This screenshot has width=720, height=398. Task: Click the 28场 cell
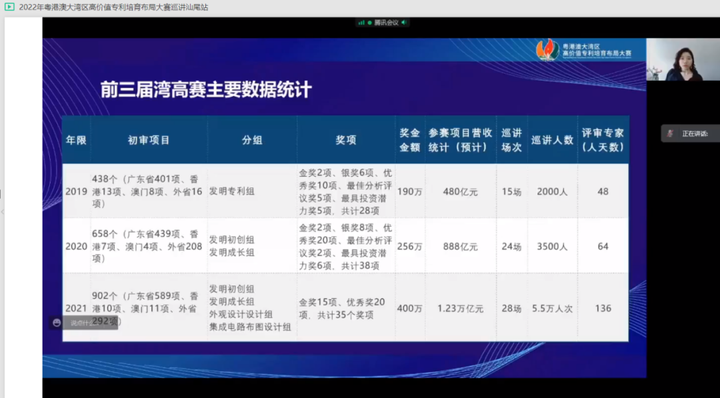click(512, 308)
